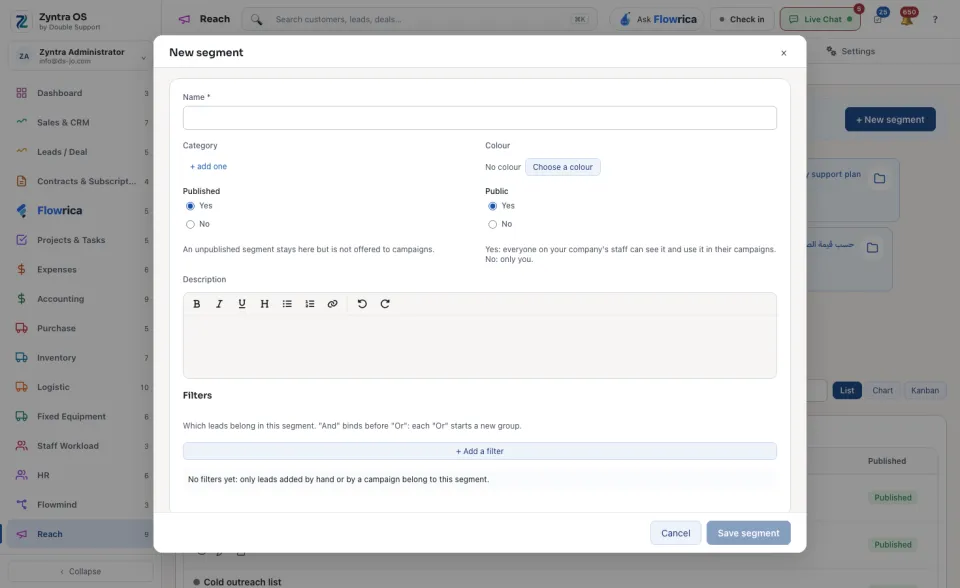Switch to Kanban view
The image size is (960, 588).
924,391
